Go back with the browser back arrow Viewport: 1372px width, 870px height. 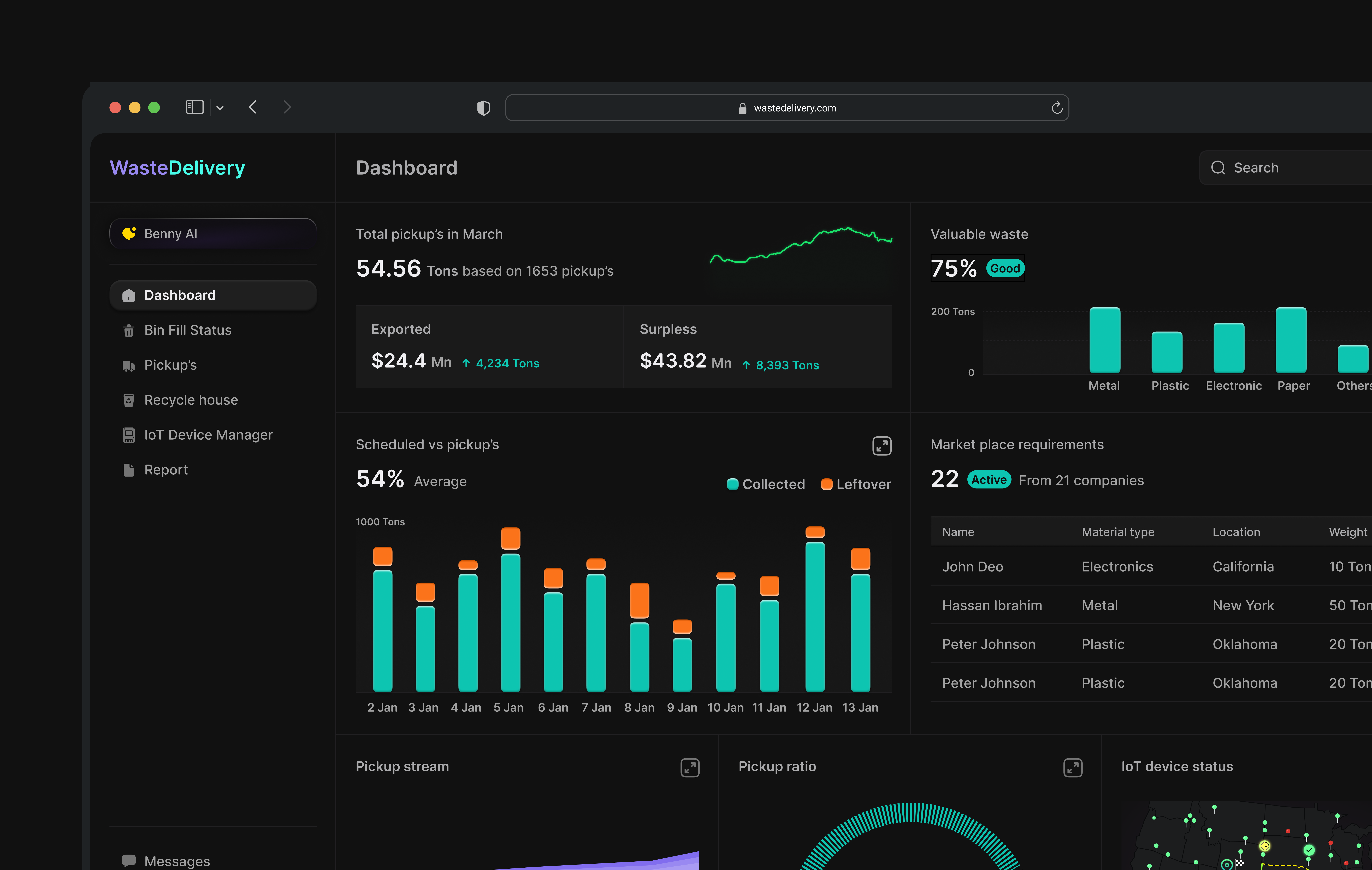coord(253,107)
